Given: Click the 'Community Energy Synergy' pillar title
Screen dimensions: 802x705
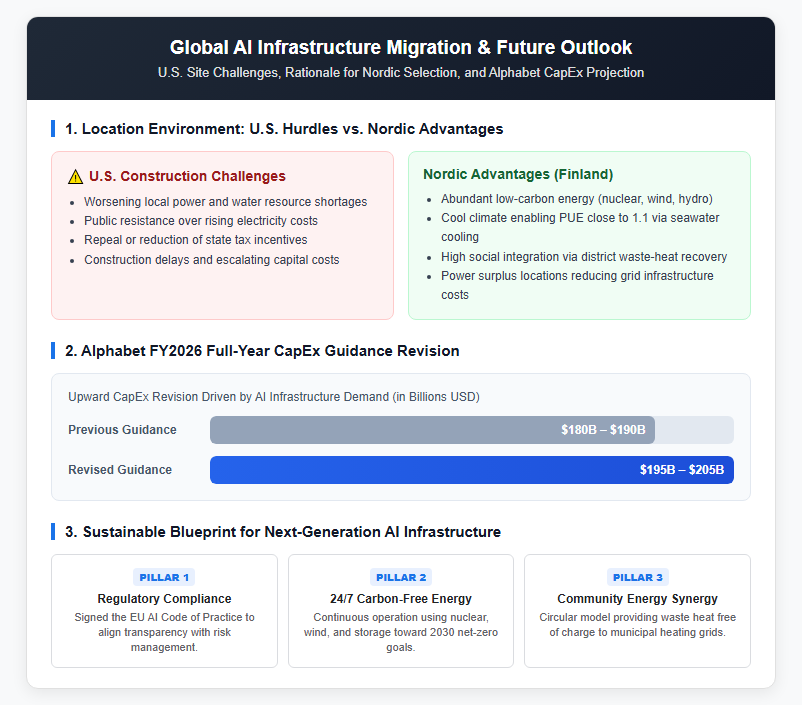Looking at the screenshot, I should [x=637, y=599].
